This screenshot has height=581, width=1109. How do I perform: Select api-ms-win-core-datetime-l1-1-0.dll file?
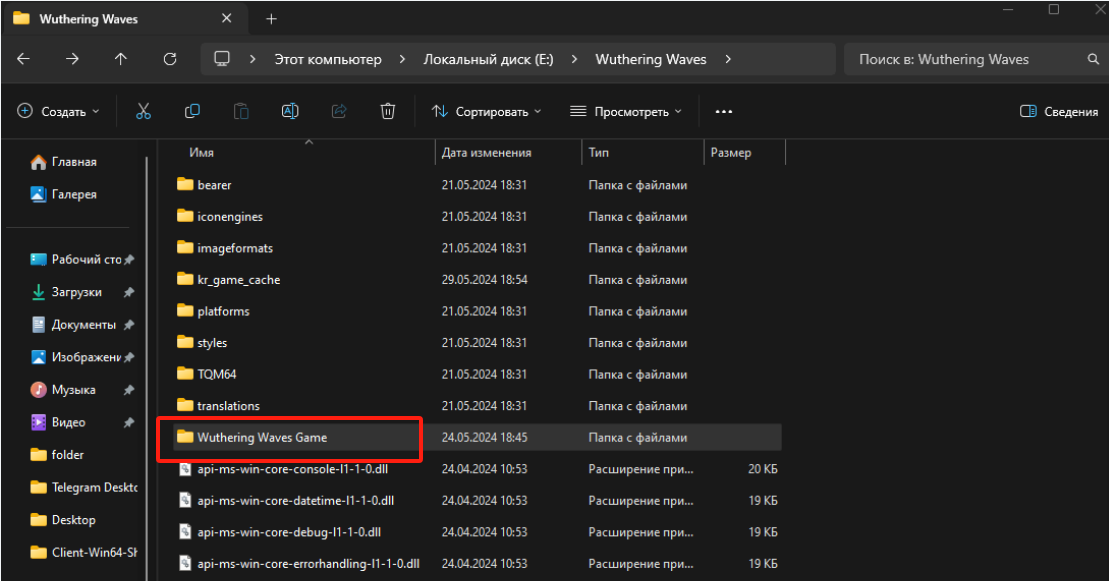(477, 500)
